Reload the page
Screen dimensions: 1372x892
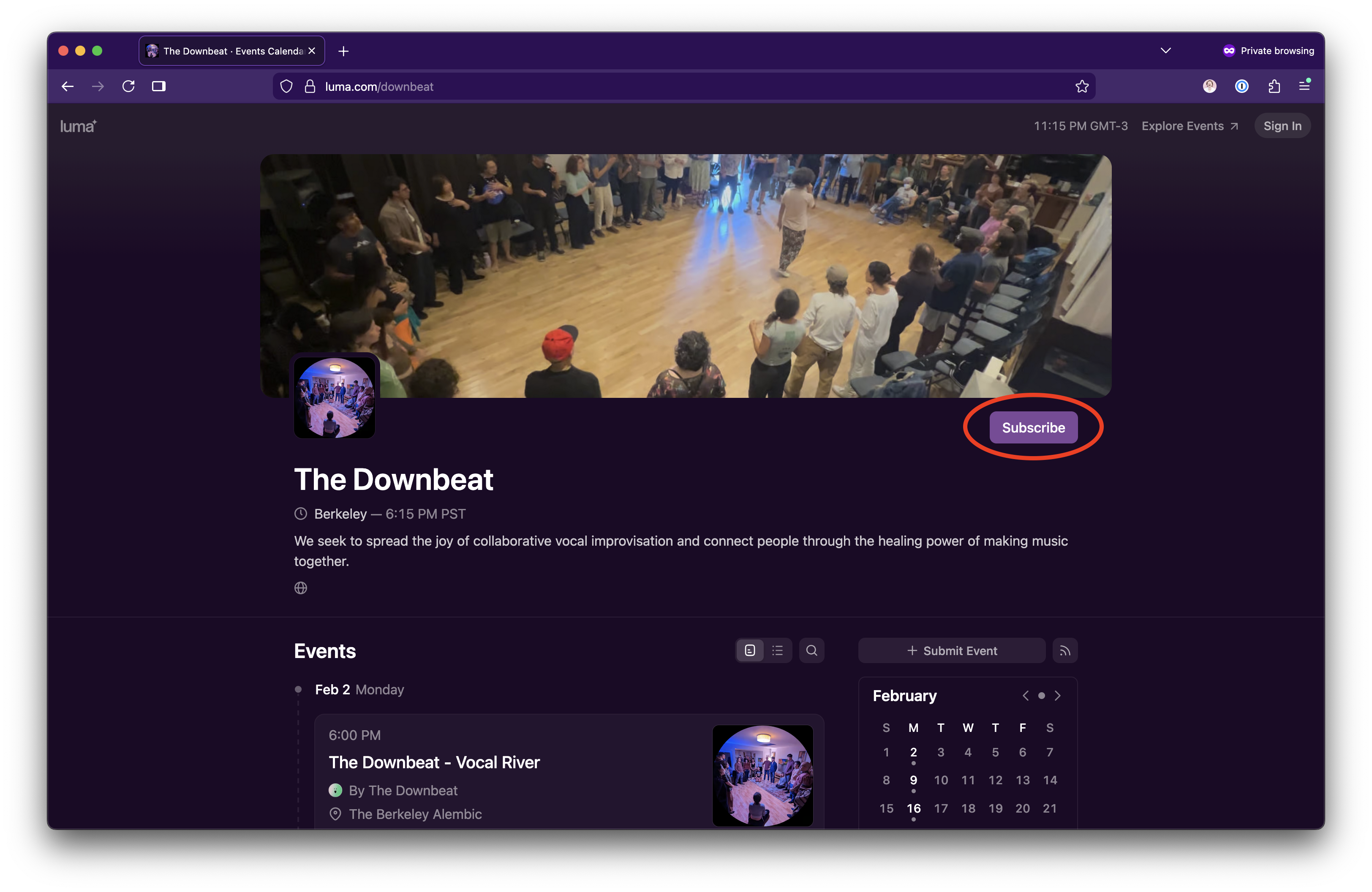(128, 86)
